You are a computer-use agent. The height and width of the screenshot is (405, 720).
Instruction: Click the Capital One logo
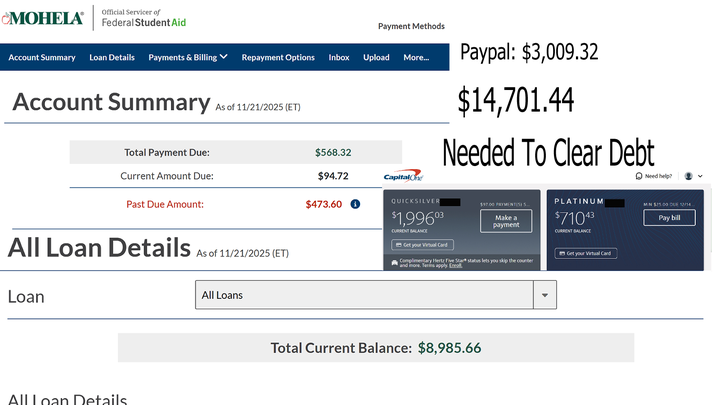pos(404,177)
